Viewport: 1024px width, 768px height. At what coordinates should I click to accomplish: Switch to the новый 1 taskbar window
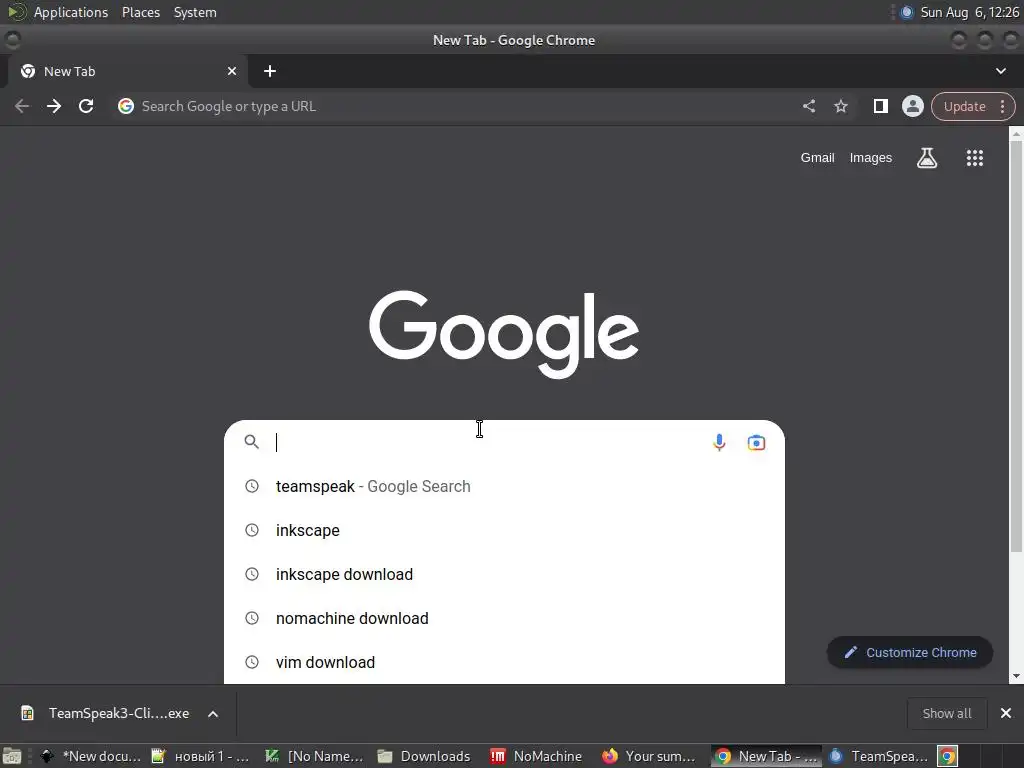[x=200, y=756]
